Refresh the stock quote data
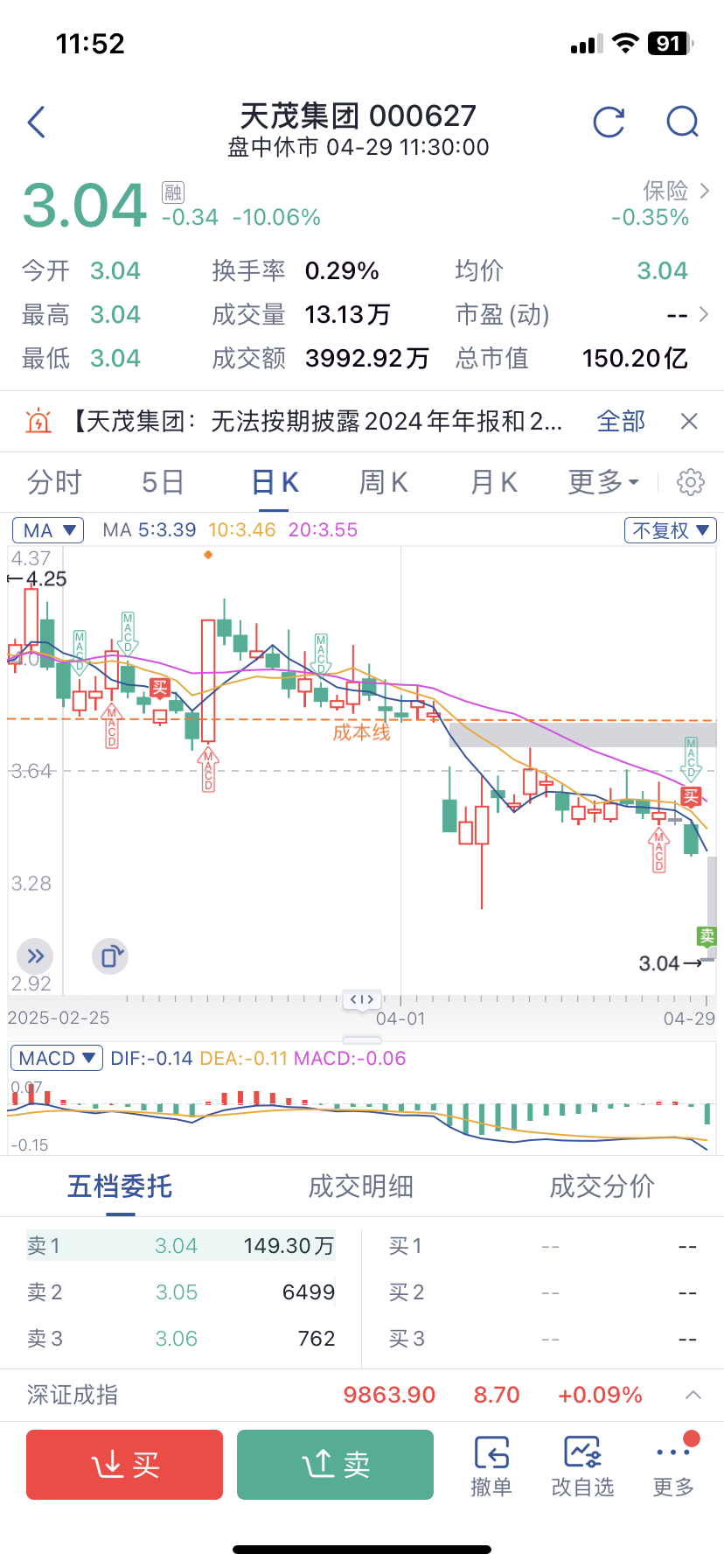This screenshot has width=724, height=1568. pos(609,122)
